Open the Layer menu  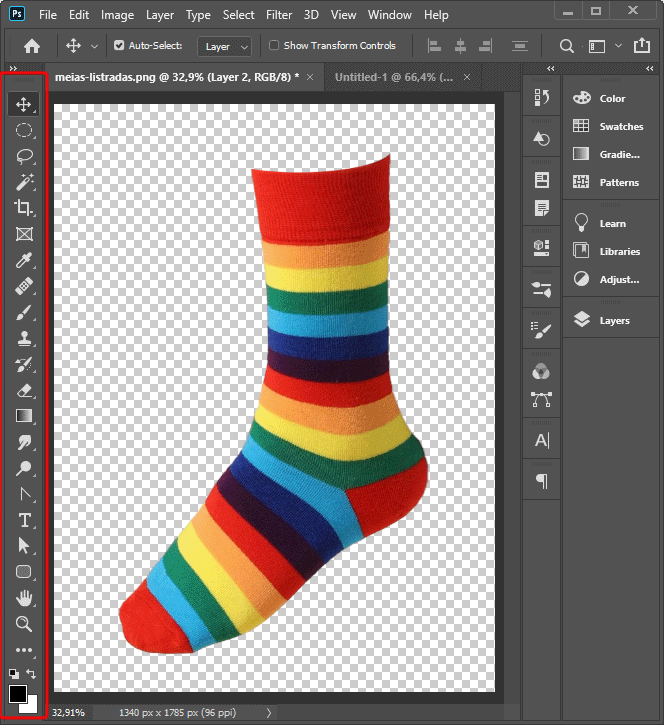click(x=160, y=15)
